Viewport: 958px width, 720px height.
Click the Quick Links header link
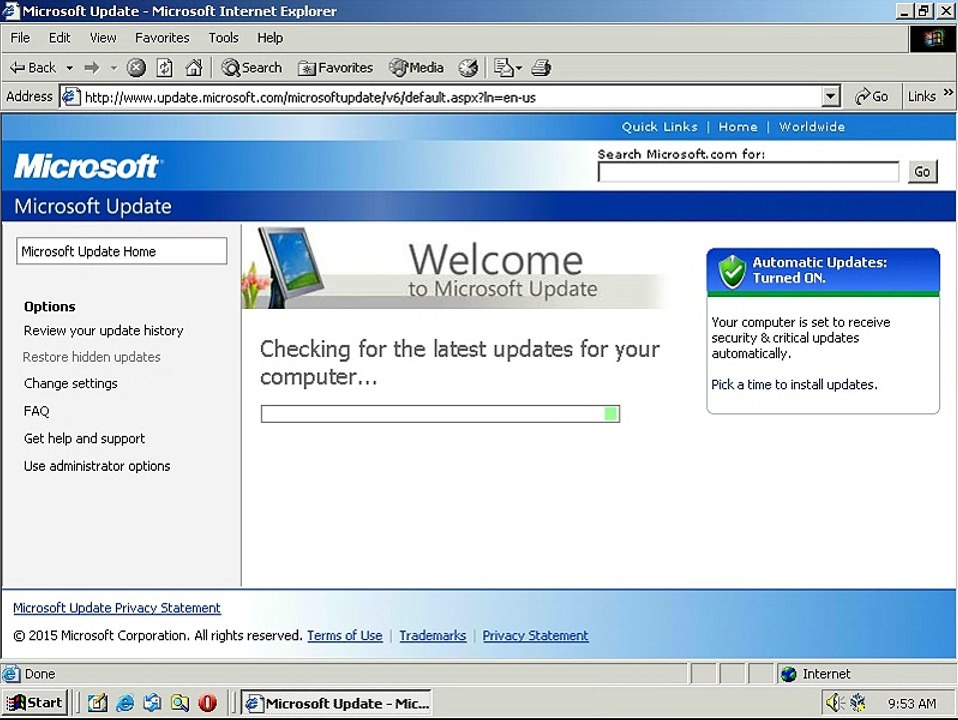point(659,127)
